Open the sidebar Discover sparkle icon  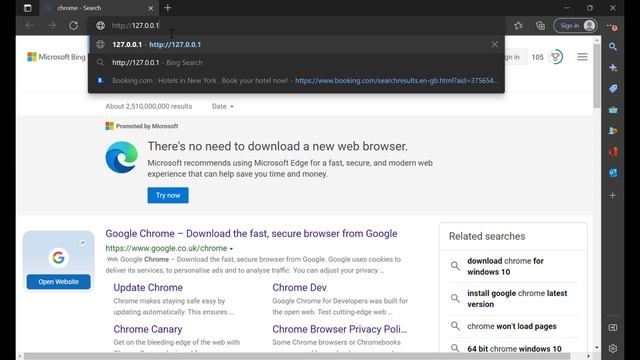pos(613,68)
